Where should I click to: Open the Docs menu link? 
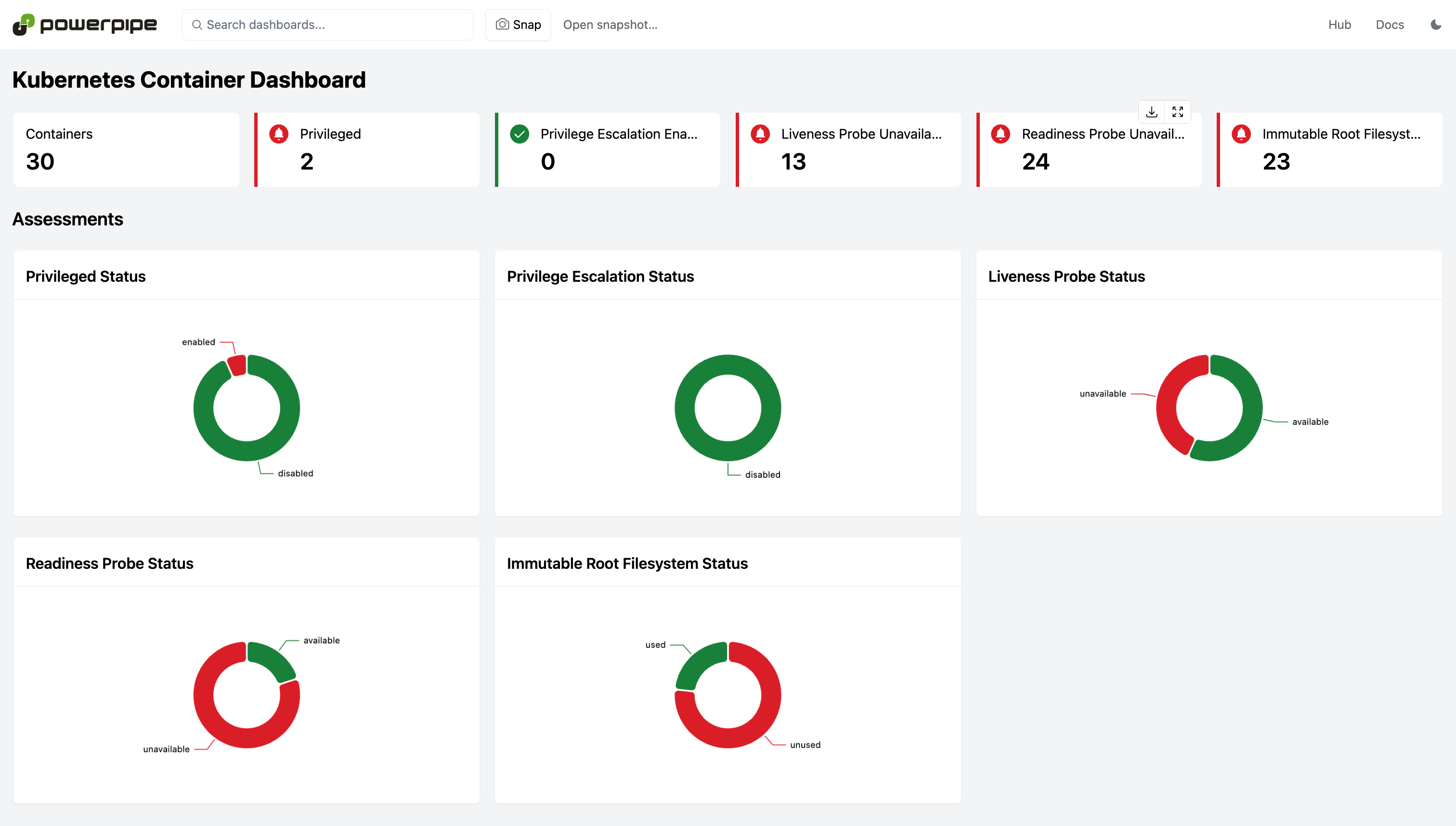[1390, 25]
